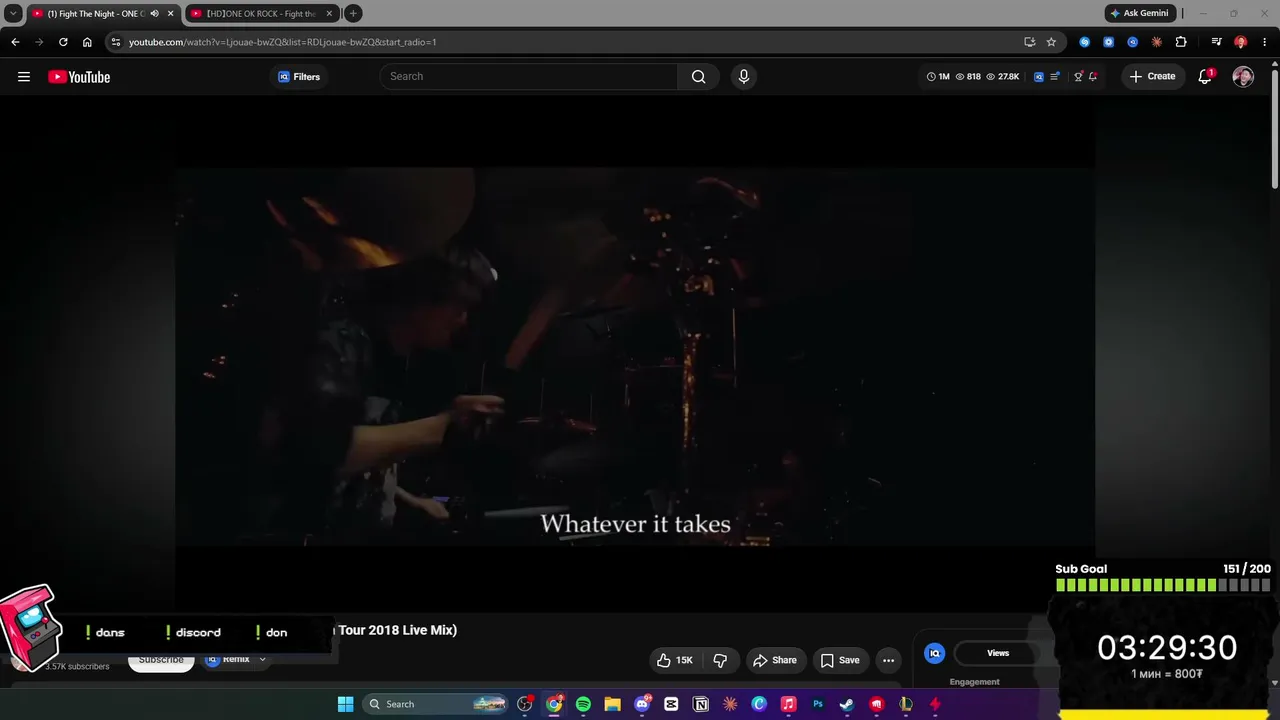Focus the YouTube search field
This screenshot has height=720, width=1280.
530,77
